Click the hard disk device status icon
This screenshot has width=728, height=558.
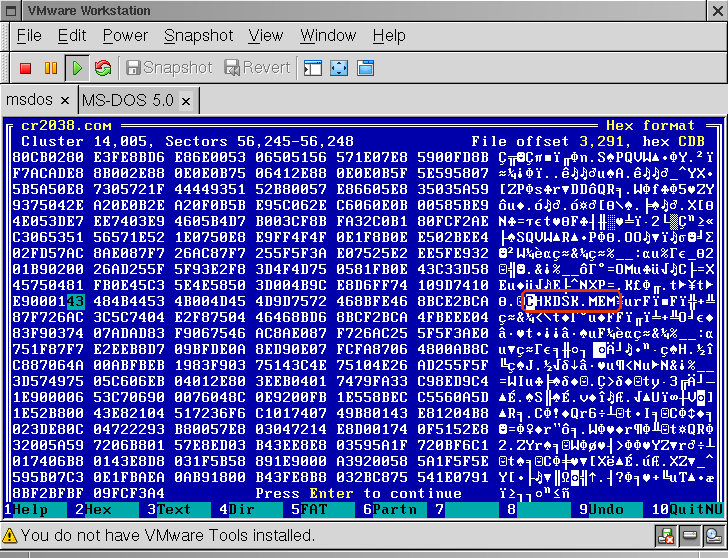(689, 536)
